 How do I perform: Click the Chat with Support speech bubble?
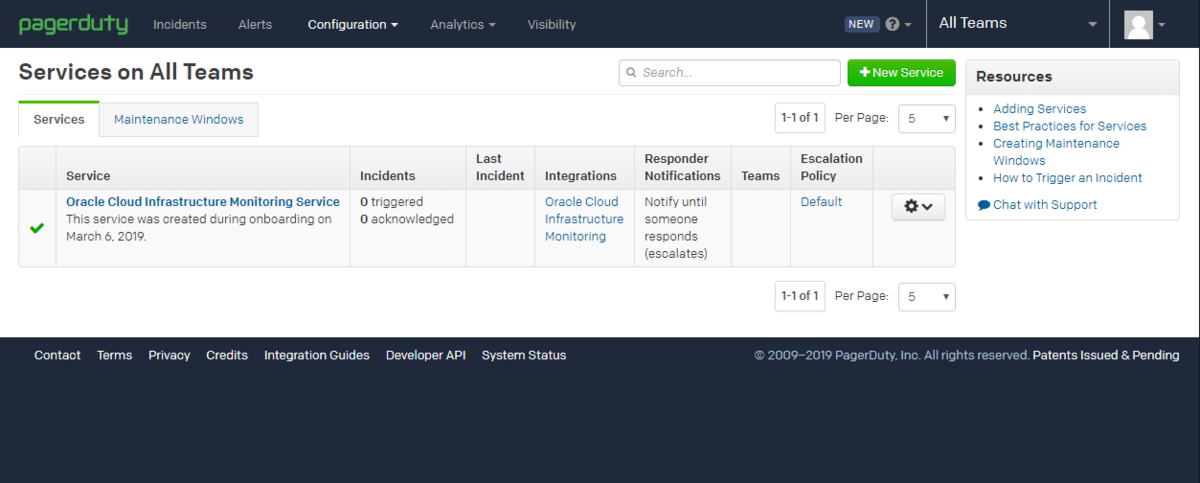click(984, 205)
